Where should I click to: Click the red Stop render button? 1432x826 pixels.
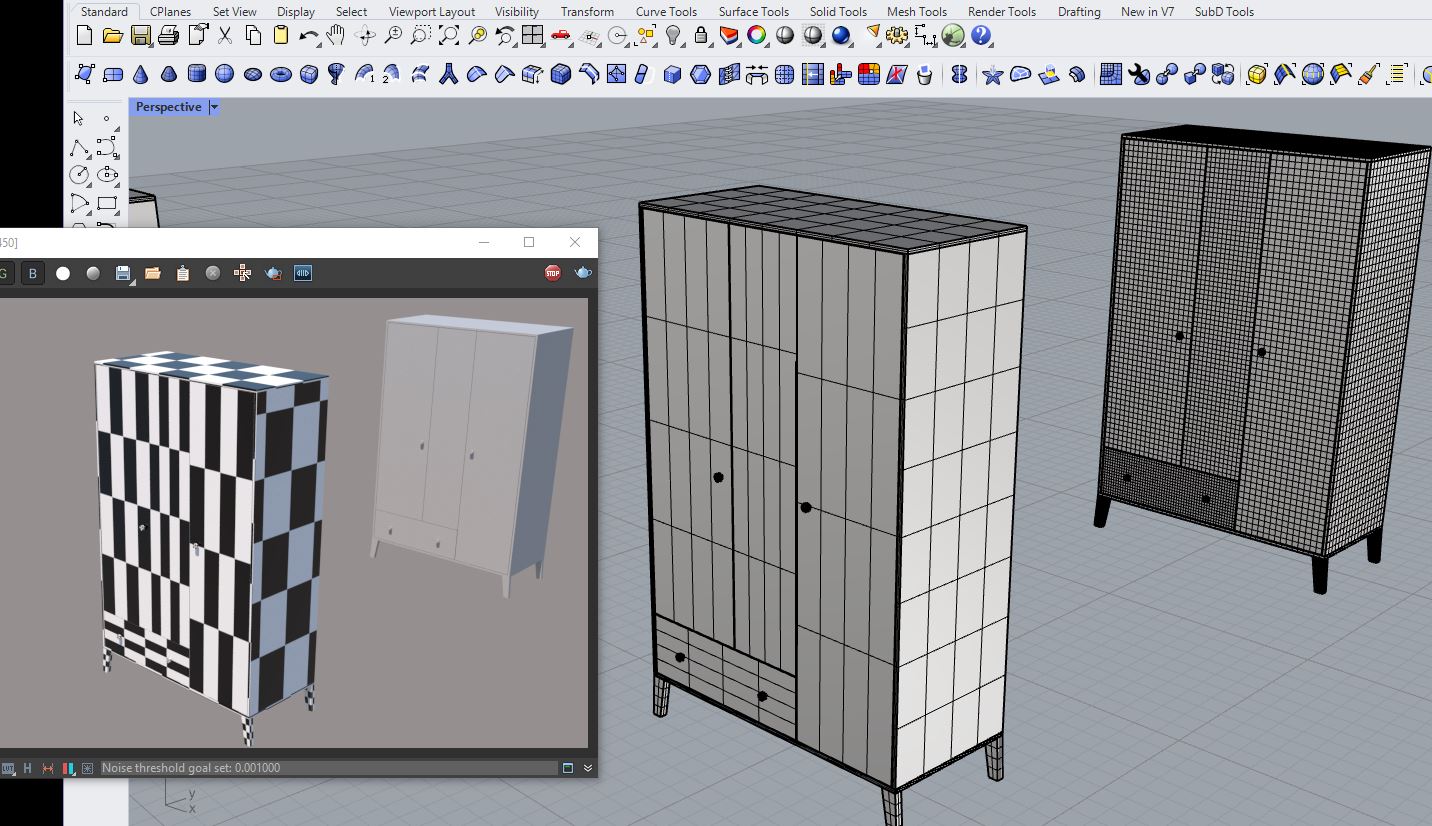tap(552, 273)
